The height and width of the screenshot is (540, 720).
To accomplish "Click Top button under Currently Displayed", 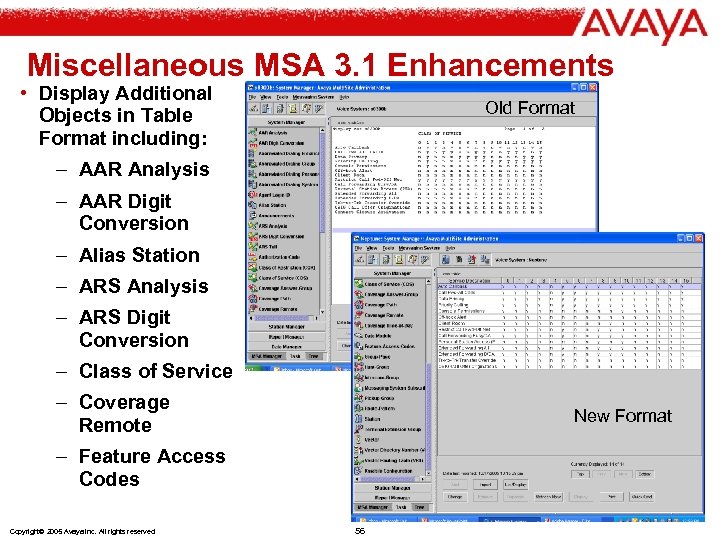I will 580,474.
